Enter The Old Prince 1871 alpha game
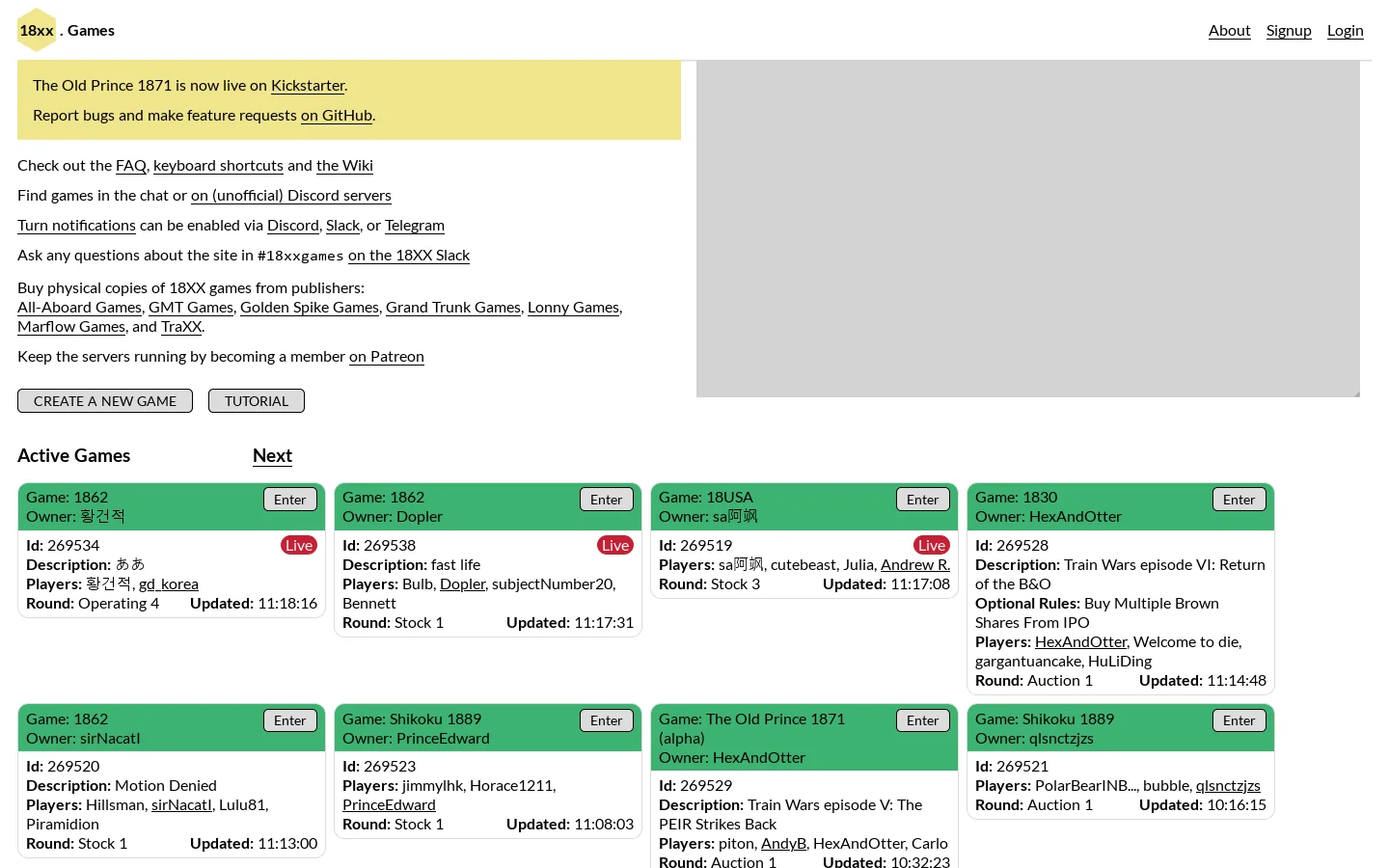The image size is (1389, 868). [x=923, y=720]
